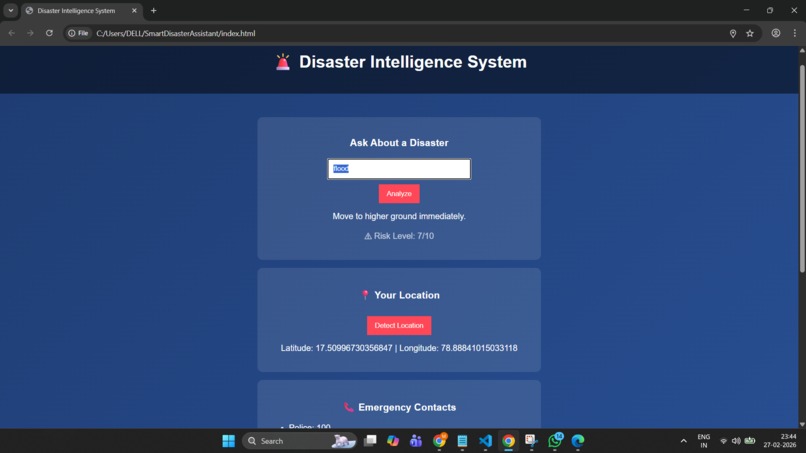Click the Emergency Contacts heading
806x453 pixels.
[399, 407]
